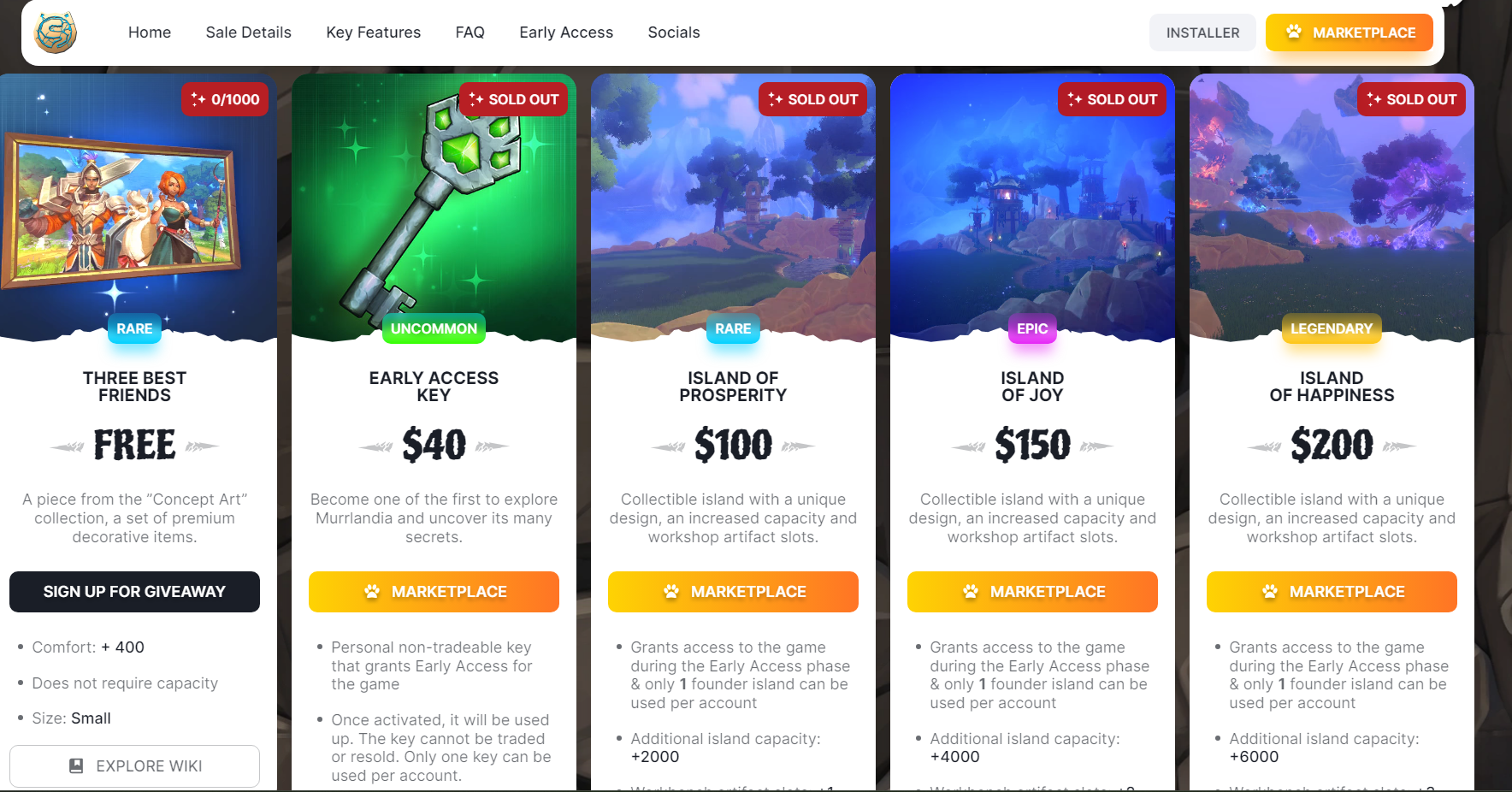Click Three Best Friends artwork image
1512x792 pixels.
click(x=120, y=209)
